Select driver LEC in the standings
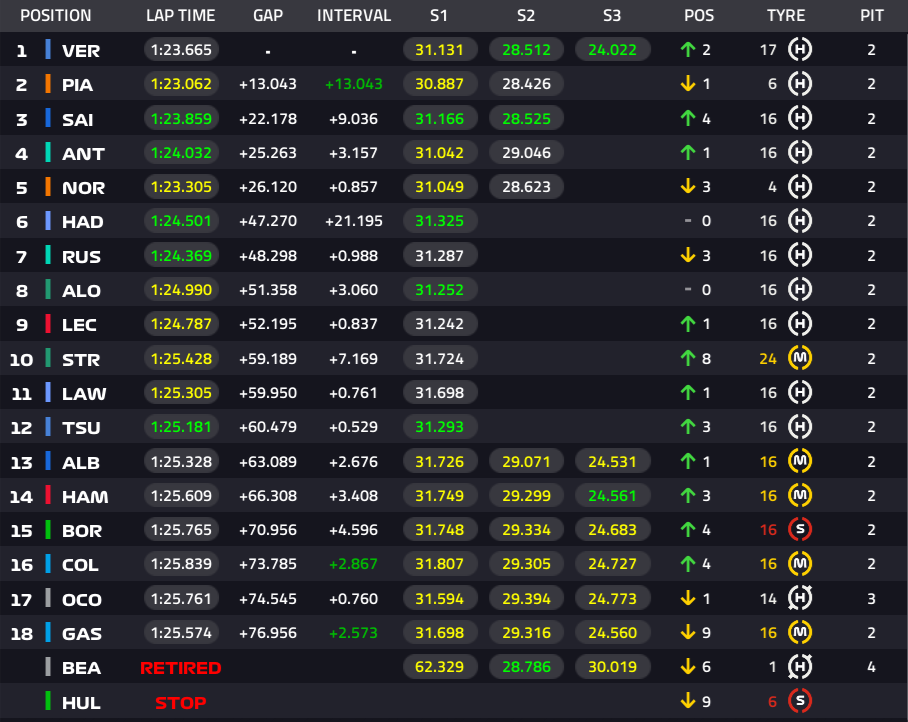Image resolution: width=908 pixels, height=722 pixels. tap(79, 325)
